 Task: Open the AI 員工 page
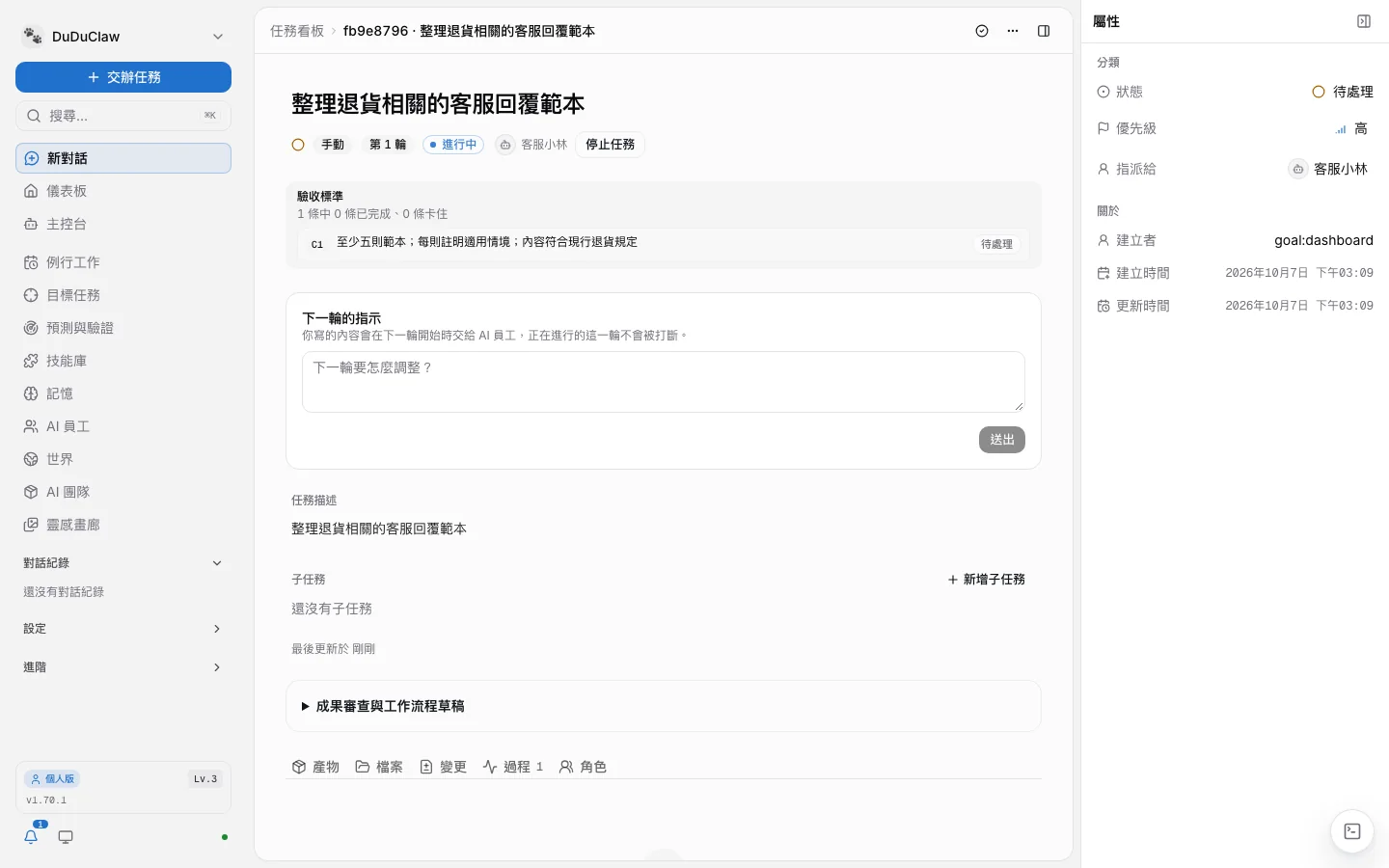pyautogui.click(x=123, y=426)
